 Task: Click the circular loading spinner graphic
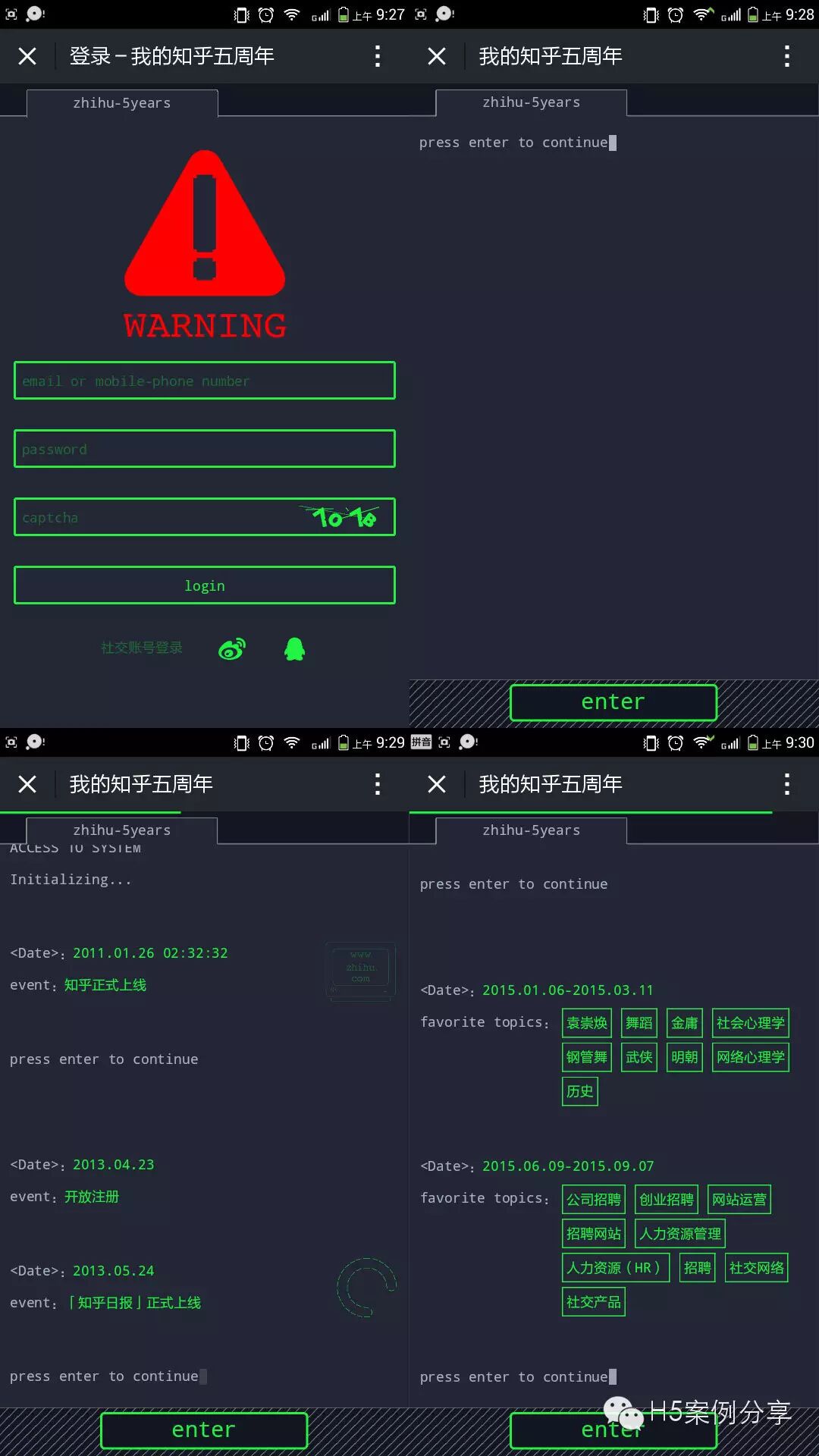coord(367,1288)
